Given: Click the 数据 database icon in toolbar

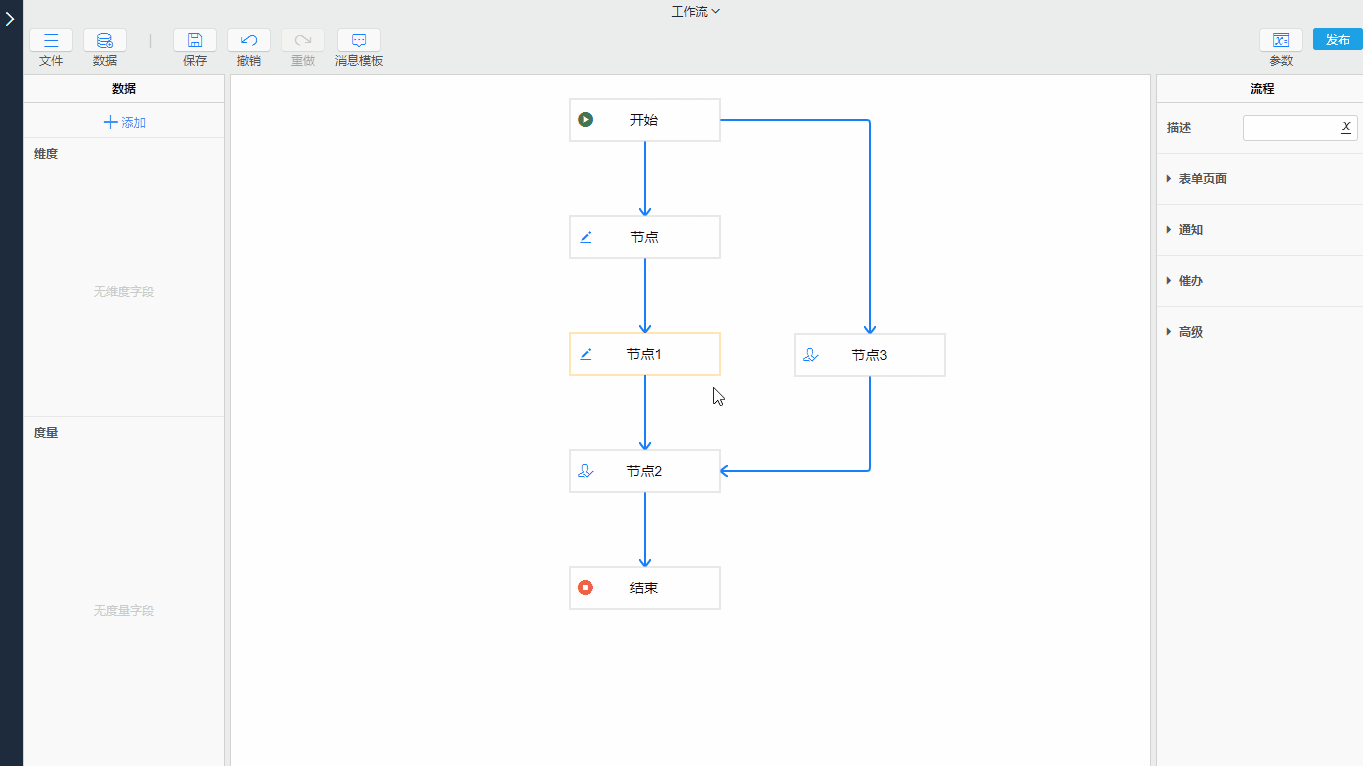Looking at the screenshot, I should point(105,41).
